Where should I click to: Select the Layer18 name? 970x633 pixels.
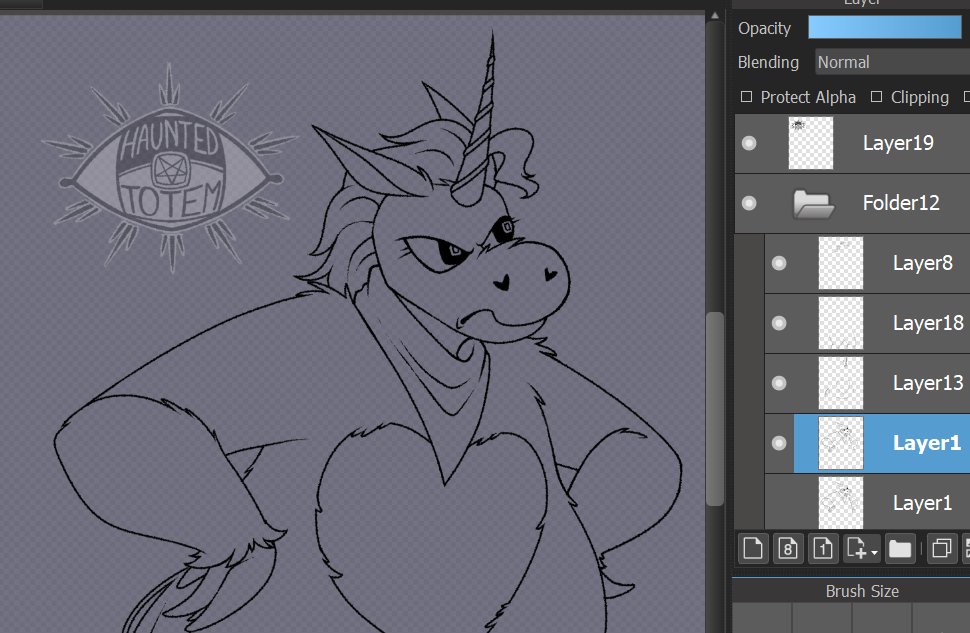(x=928, y=323)
